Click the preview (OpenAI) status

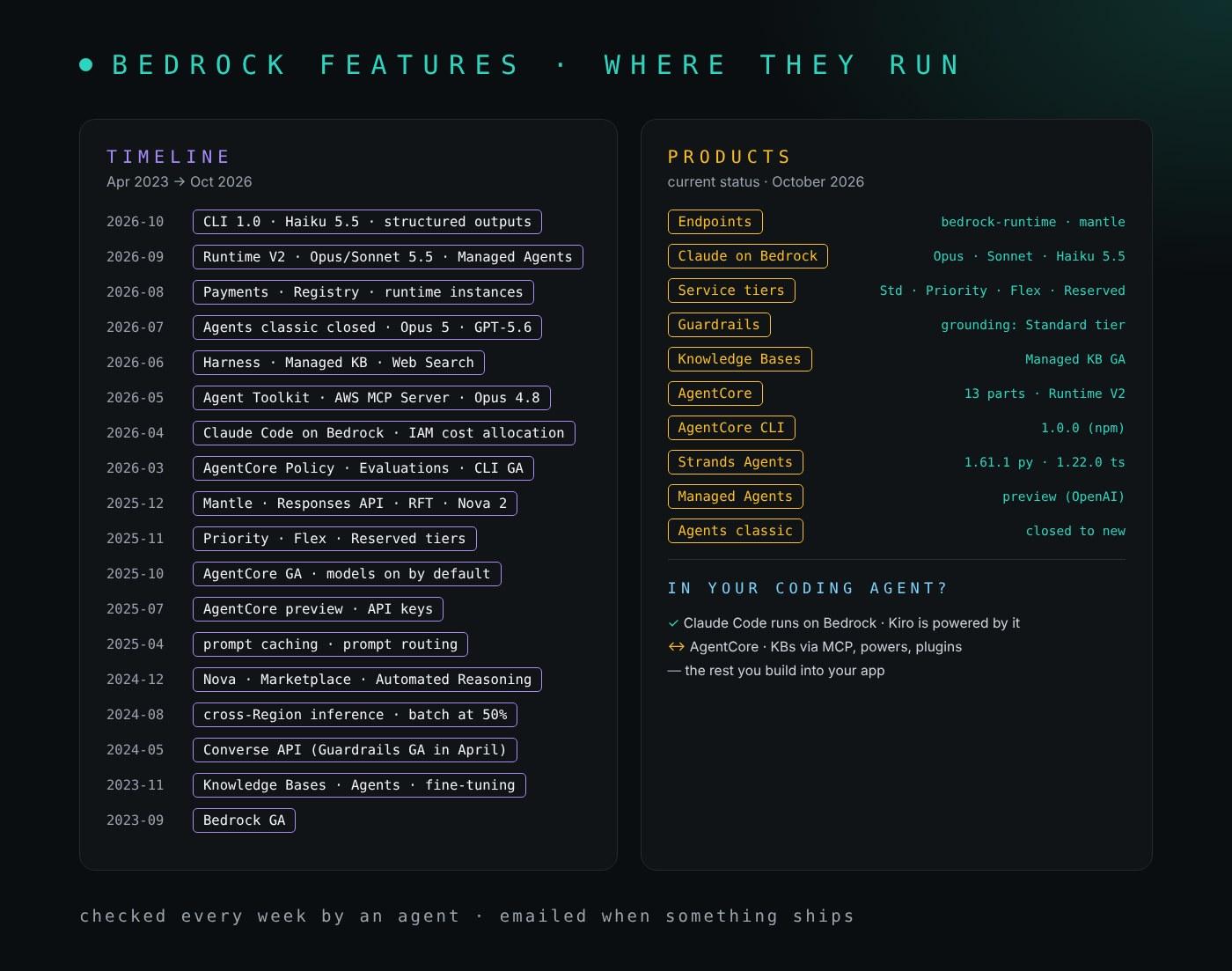tap(1064, 497)
